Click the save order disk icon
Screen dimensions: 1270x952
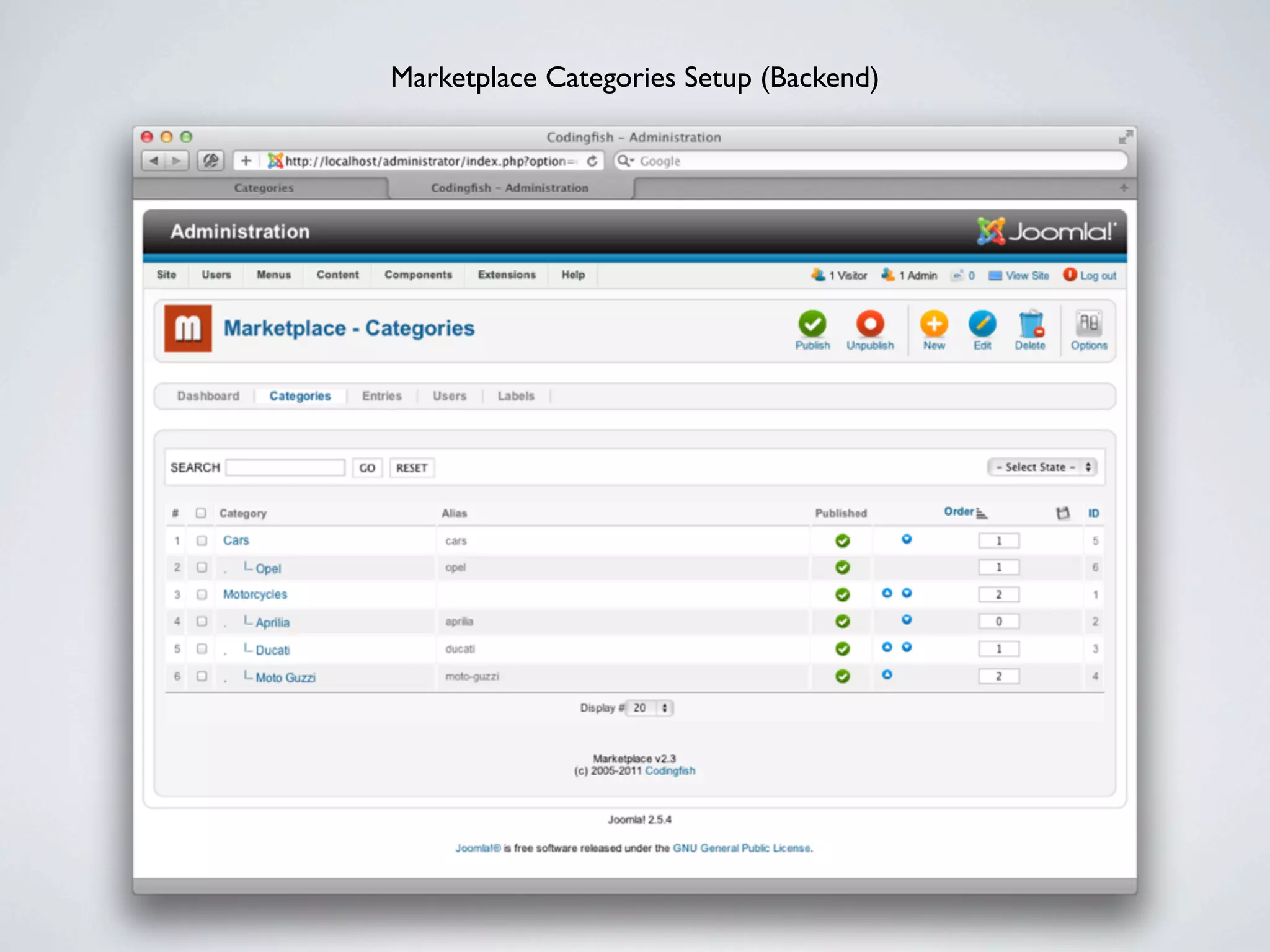click(1063, 513)
